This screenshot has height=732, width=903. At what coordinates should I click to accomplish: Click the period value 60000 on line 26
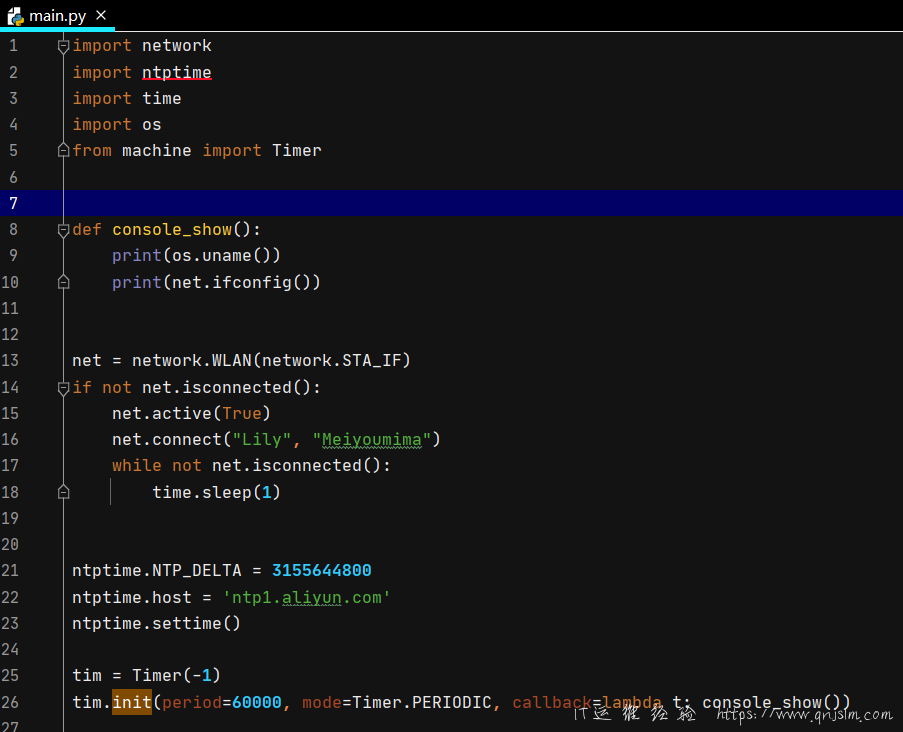coord(257,702)
